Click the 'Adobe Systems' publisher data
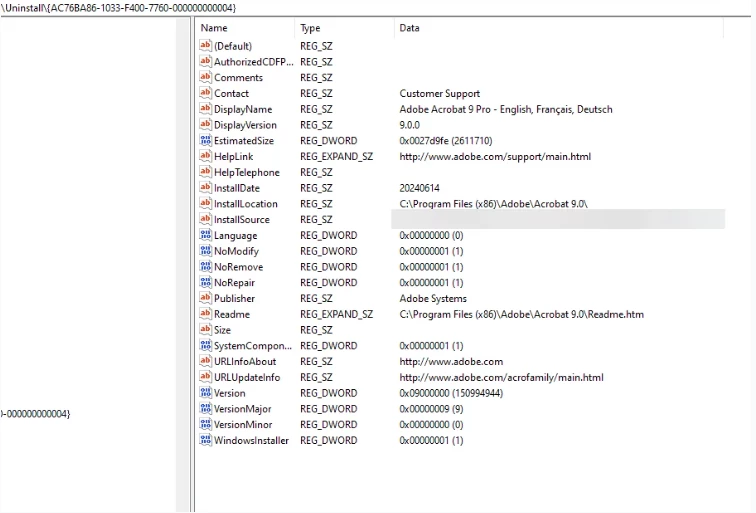This screenshot has height=513, width=756. (433, 298)
